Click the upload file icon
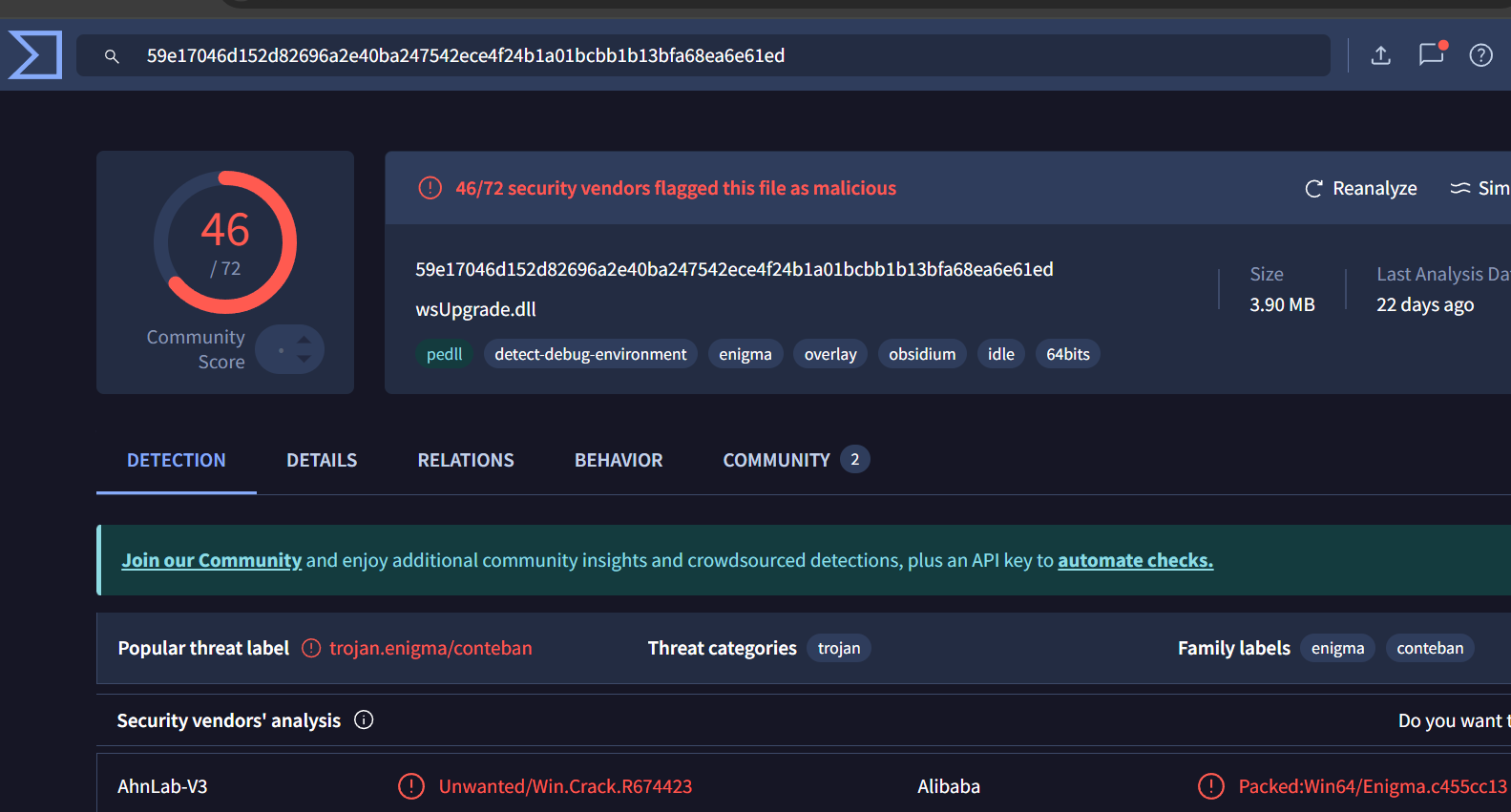 click(x=1380, y=55)
